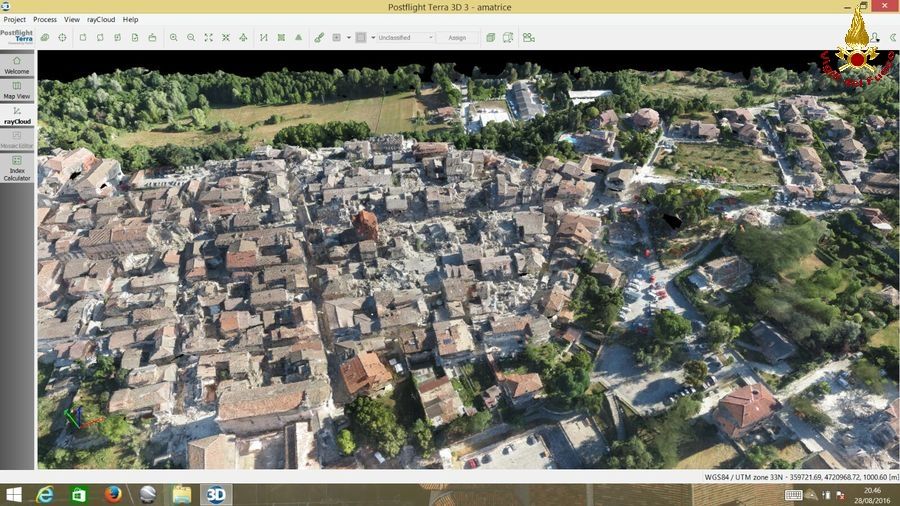Open the dropdown arrow beside the gray square
This screenshot has width=900, height=506.
[x=371, y=38]
